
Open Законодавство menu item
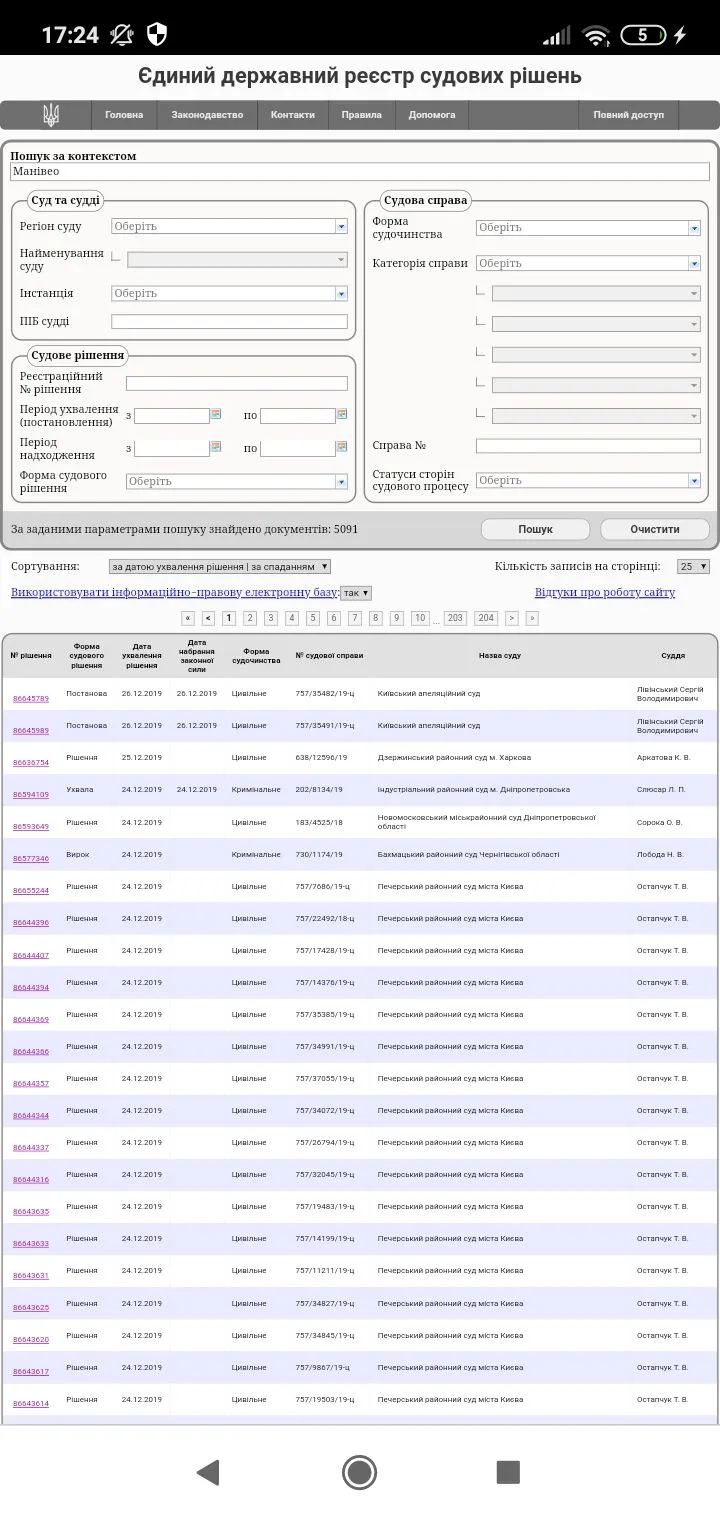click(x=207, y=115)
